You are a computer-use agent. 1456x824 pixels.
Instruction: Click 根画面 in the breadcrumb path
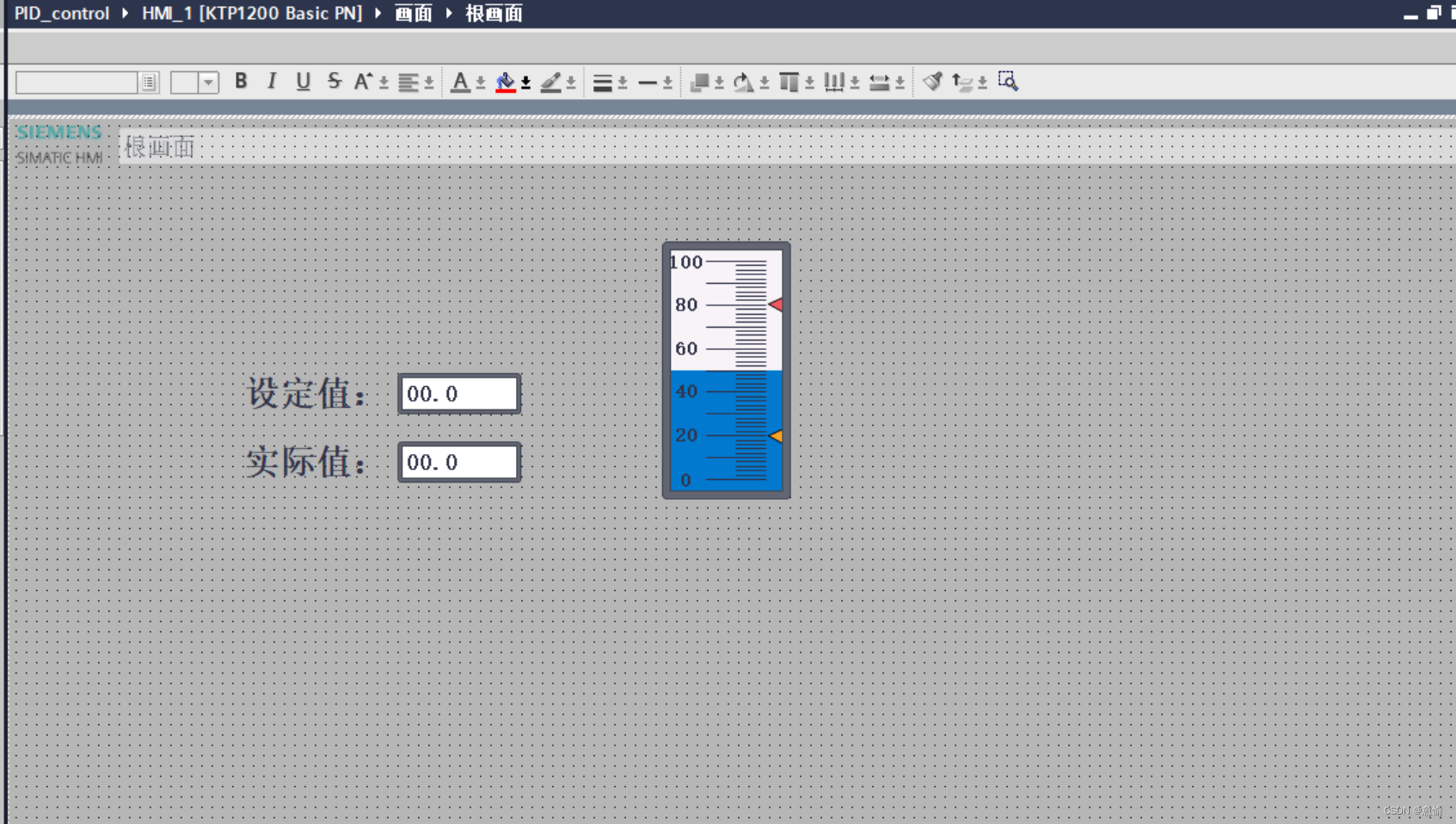point(494,14)
